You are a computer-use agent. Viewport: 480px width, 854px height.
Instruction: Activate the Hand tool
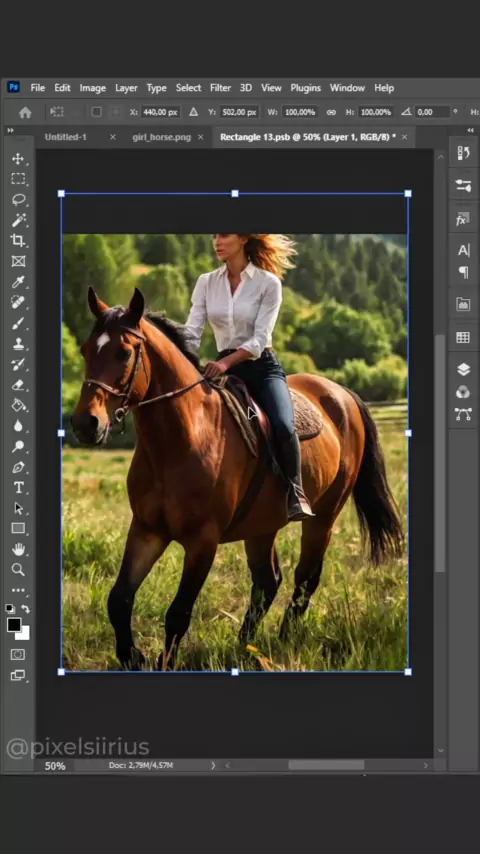click(18, 548)
